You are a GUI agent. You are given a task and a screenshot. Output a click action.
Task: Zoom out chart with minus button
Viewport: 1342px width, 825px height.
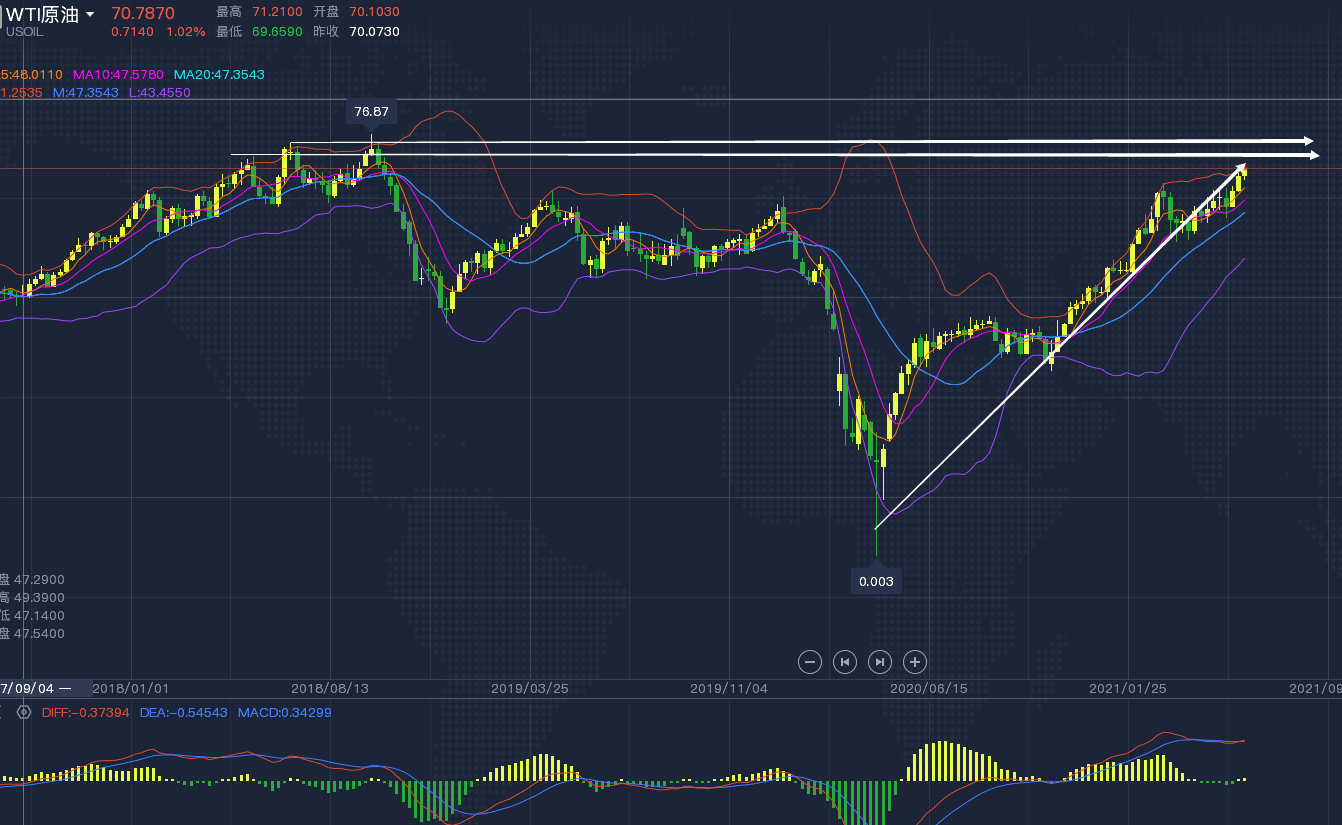coord(811,661)
